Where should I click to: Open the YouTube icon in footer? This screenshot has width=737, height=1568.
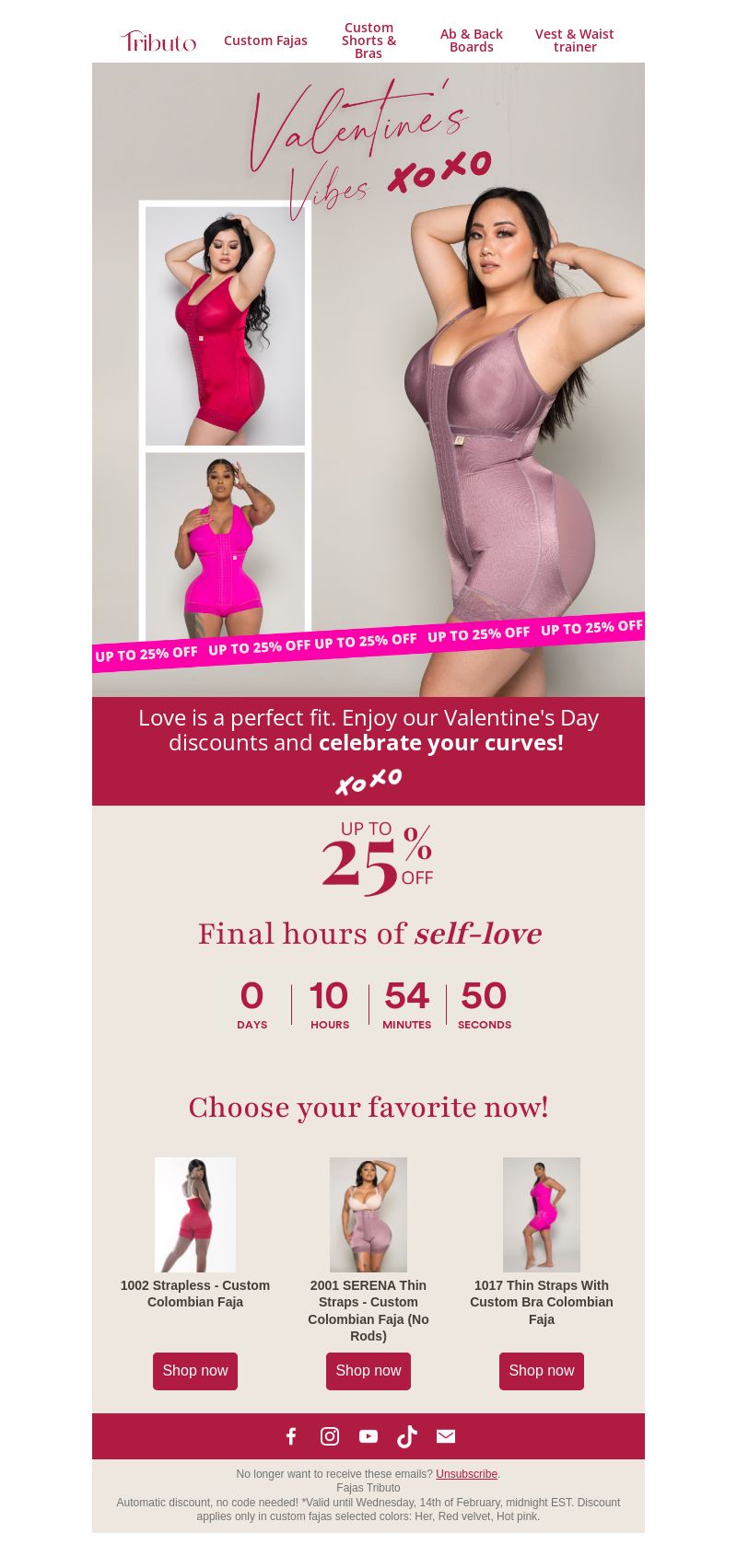[x=368, y=1436]
